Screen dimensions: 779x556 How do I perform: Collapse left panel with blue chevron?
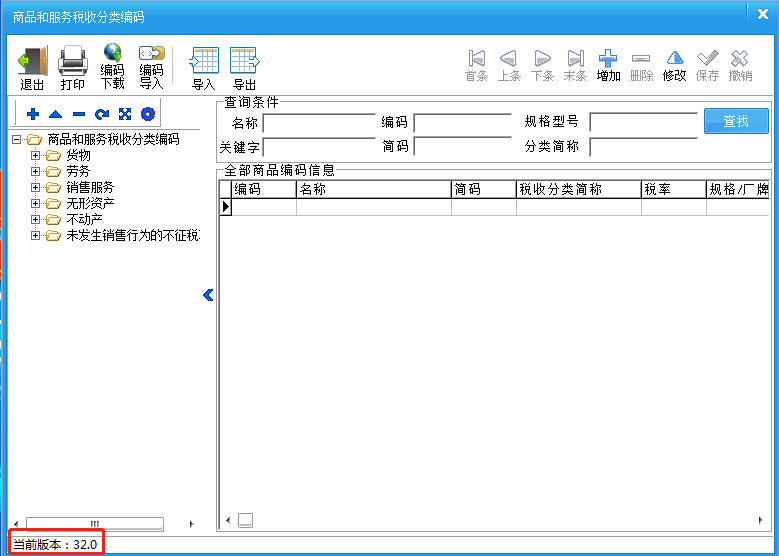pyautogui.click(x=208, y=295)
